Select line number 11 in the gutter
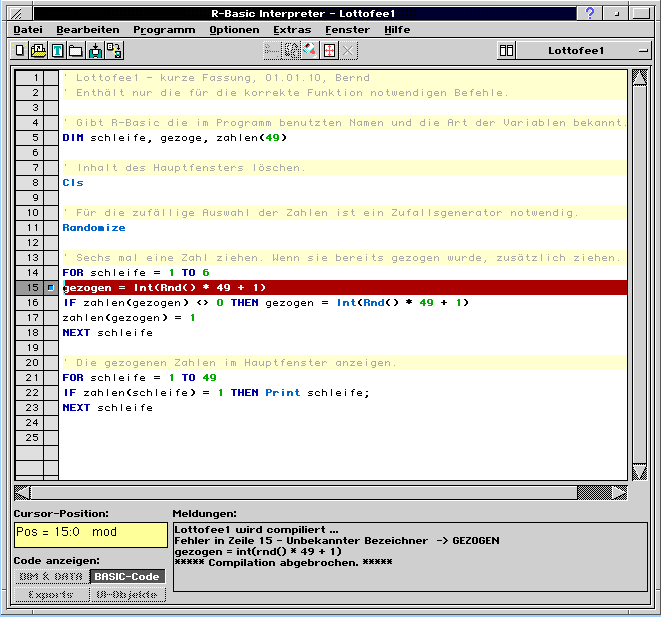Screen dimensions: 661x617 (30, 228)
